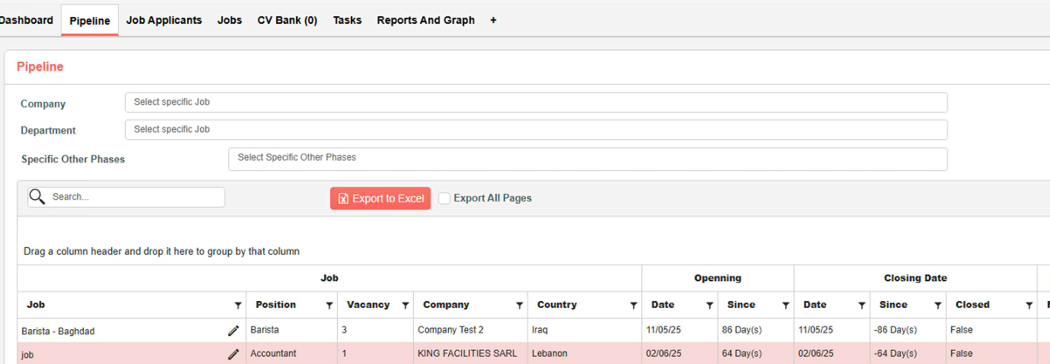Filter the Closing Date's Date column
Screen dimensions: 1050x364
861,305
